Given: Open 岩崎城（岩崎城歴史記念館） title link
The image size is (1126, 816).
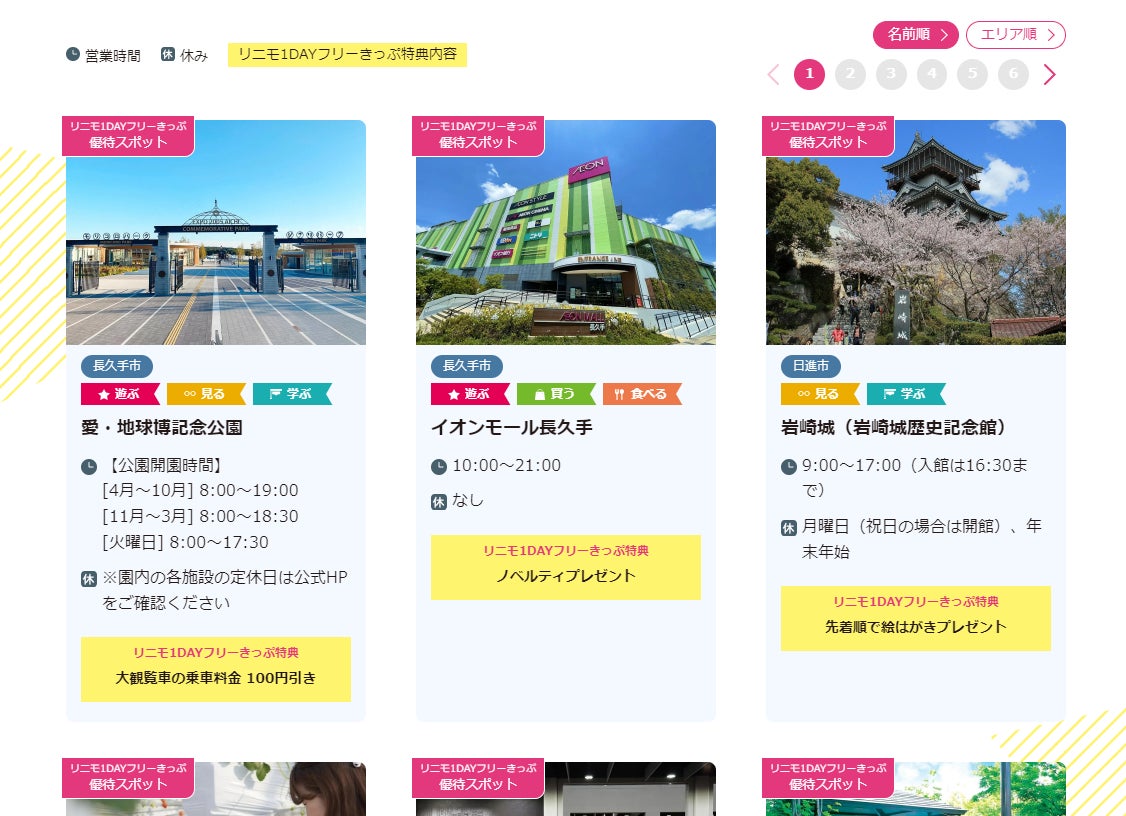Looking at the screenshot, I should (893, 427).
